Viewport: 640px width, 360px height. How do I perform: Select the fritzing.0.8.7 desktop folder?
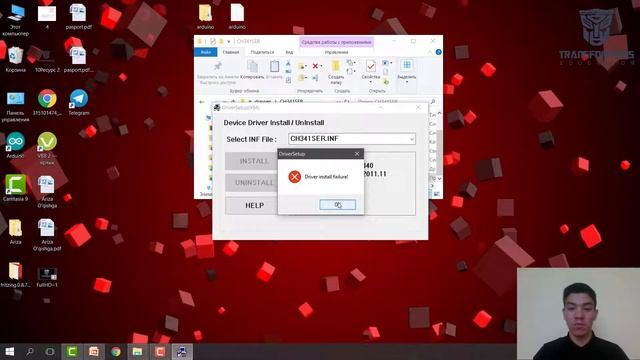[x=16, y=274]
